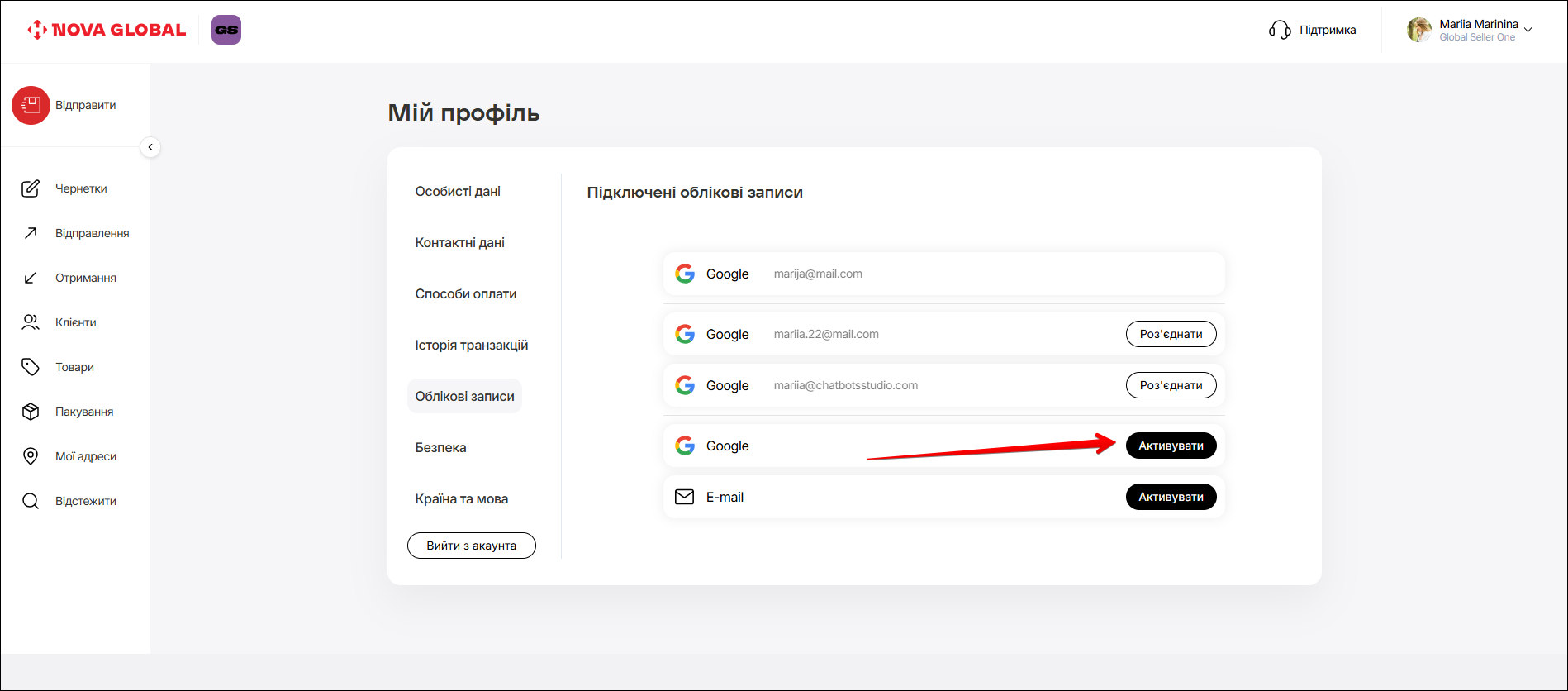Screen dimensions: 1568x691
Task: Expand the Mariia Marinina account dropdown
Action: 1528,31
